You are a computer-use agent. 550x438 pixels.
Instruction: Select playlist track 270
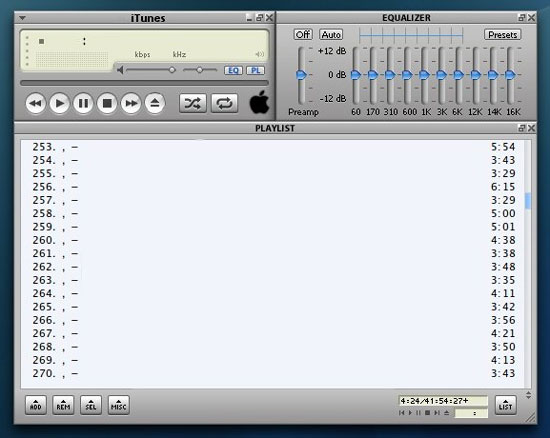(x=274, y=373)
